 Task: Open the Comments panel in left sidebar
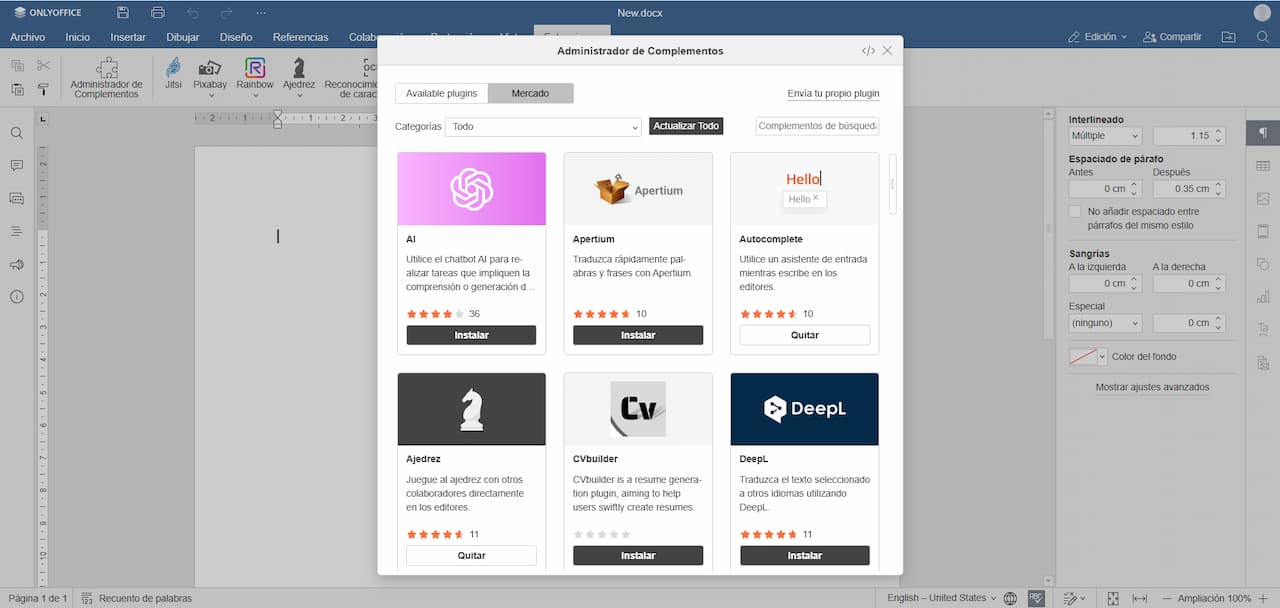[x=17, y=166]
